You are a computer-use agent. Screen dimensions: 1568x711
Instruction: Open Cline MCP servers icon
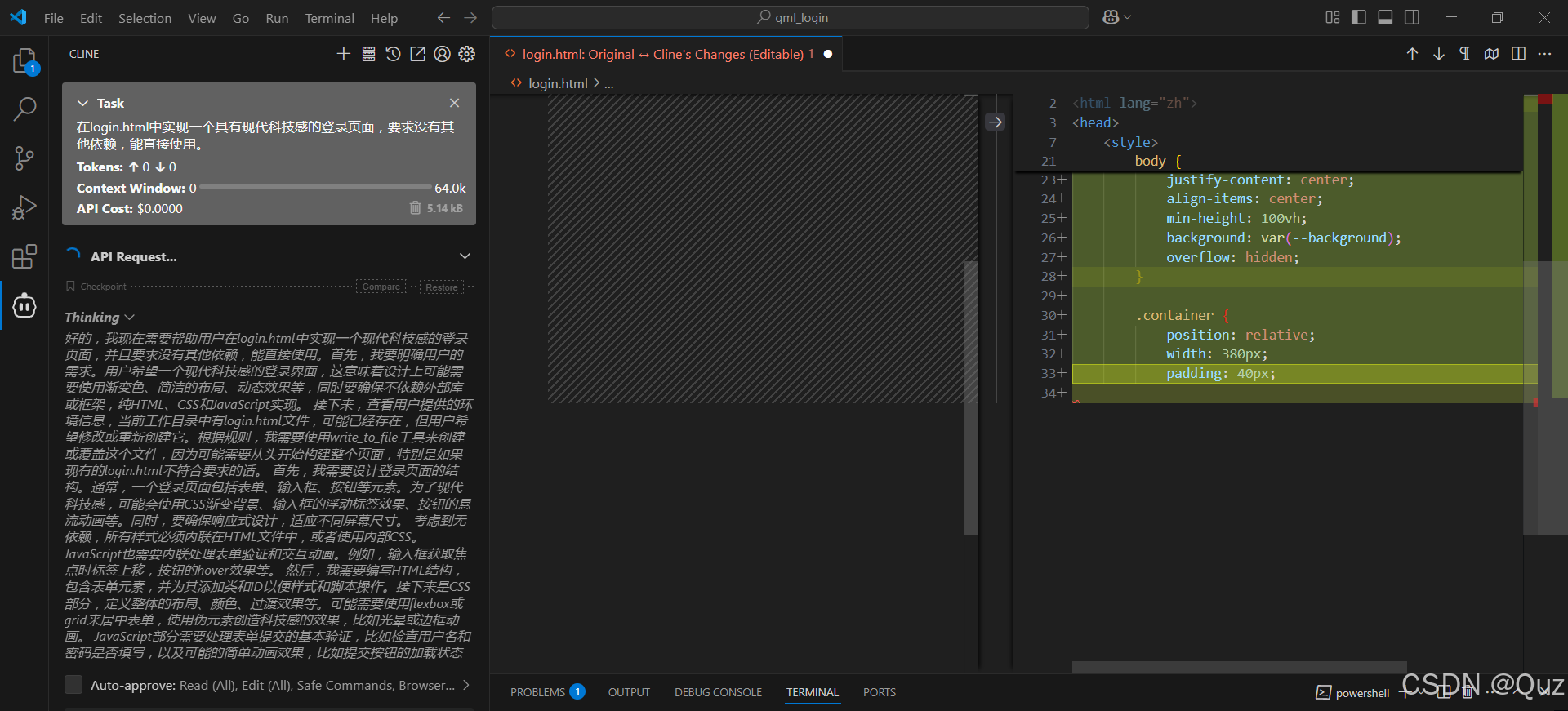[x=369, y=54]
